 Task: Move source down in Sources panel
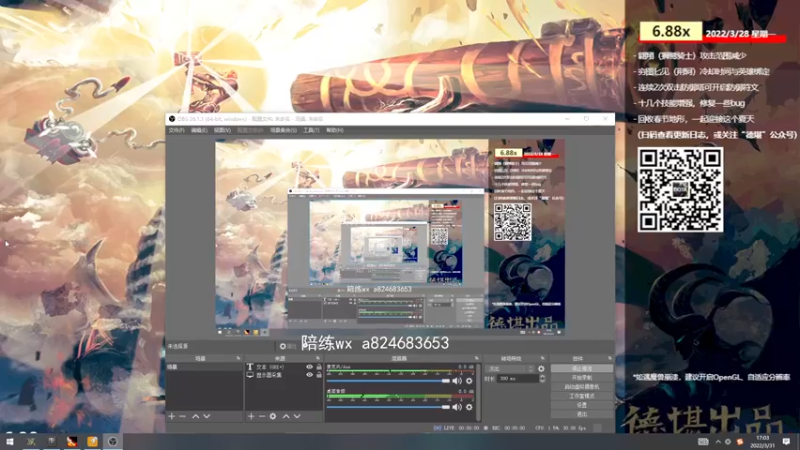point(297,416)
